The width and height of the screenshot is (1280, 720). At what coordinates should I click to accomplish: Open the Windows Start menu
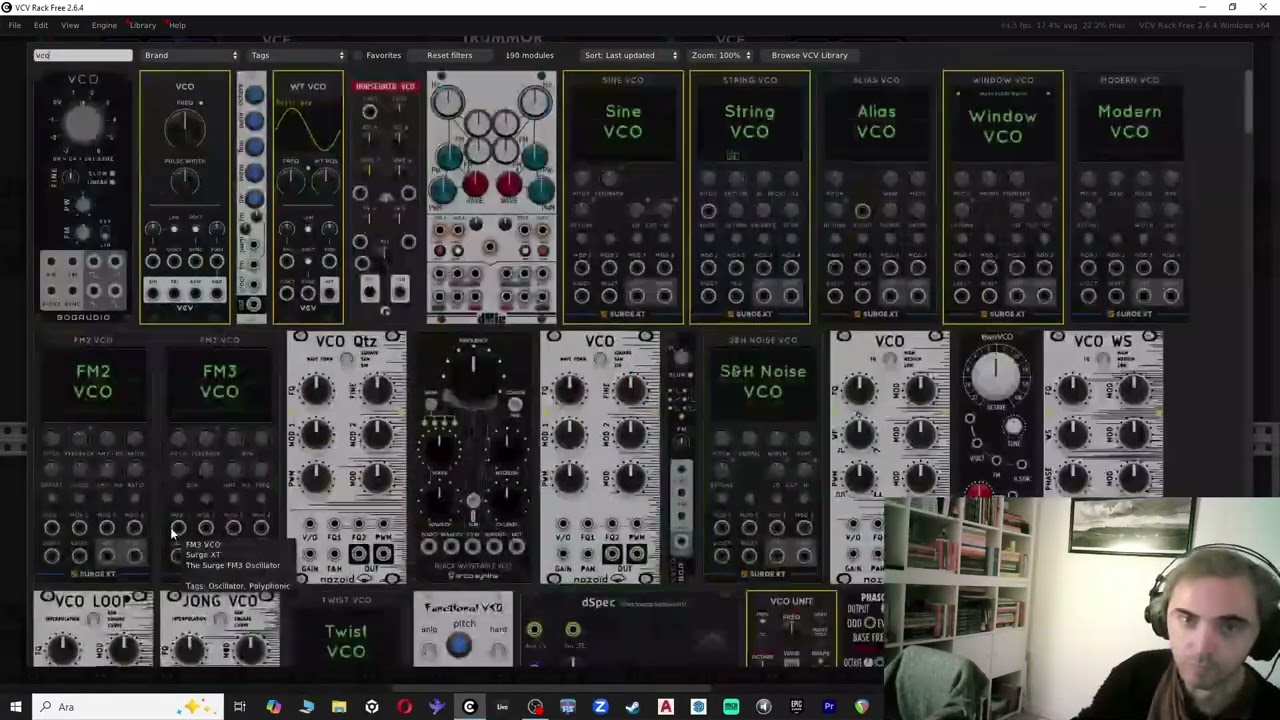click(15, 707)
